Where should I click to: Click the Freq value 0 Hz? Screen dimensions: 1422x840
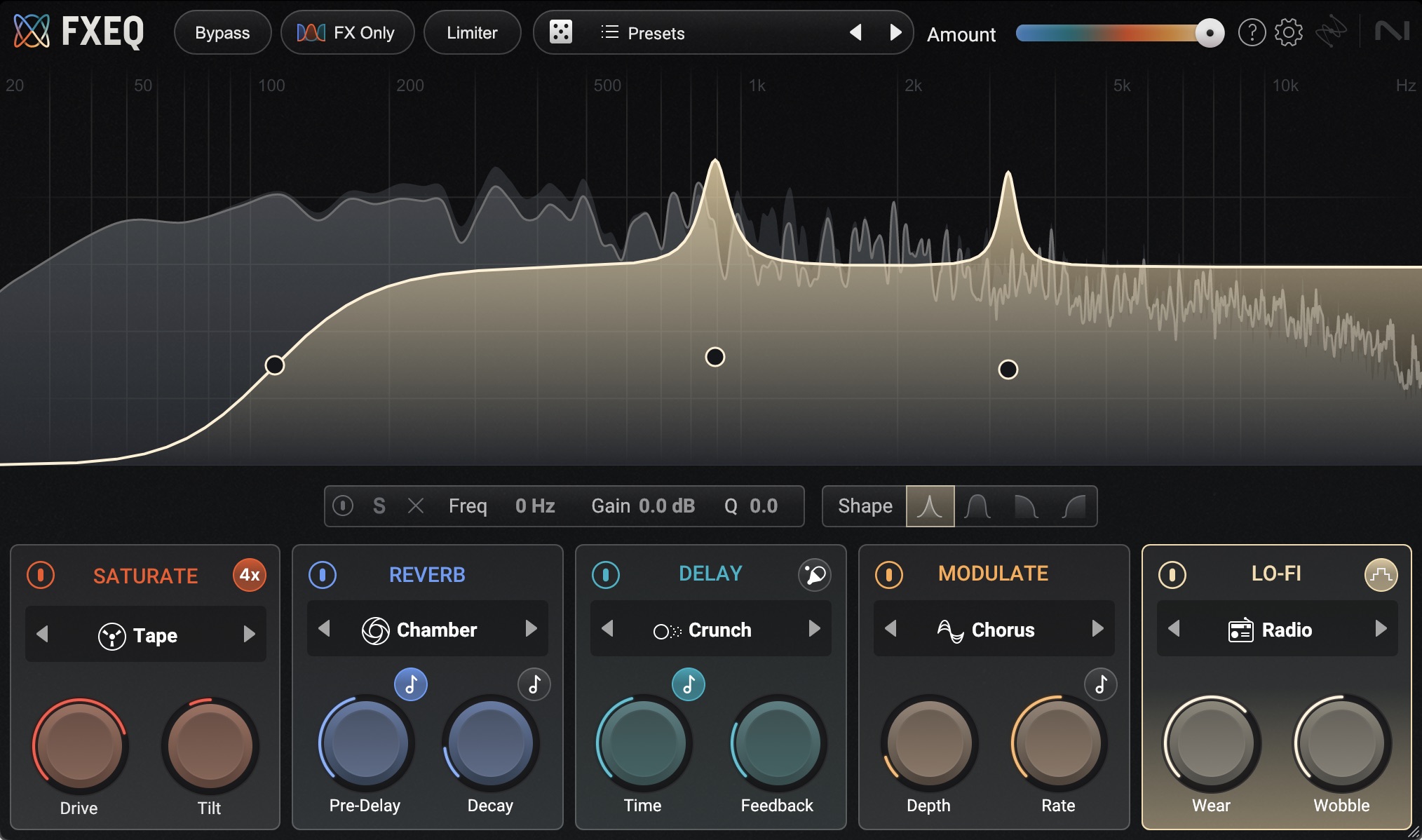pyautogui.click(x=535, y=506)
